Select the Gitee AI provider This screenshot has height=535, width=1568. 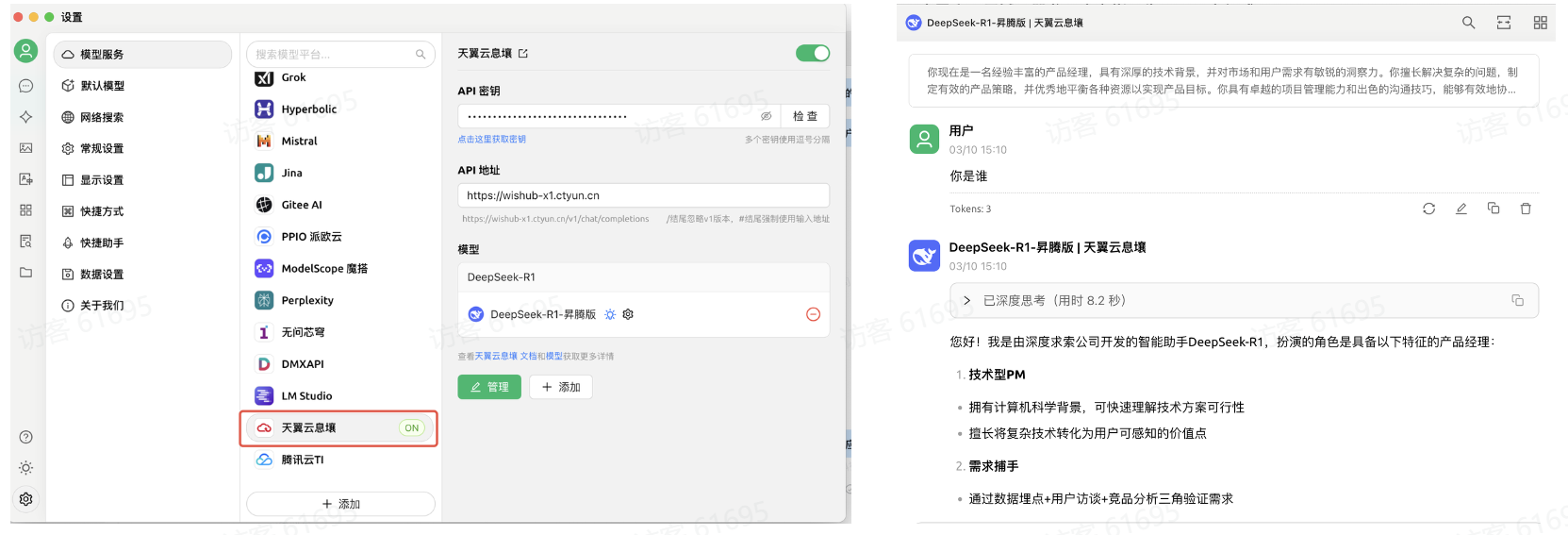coord(340,205)
